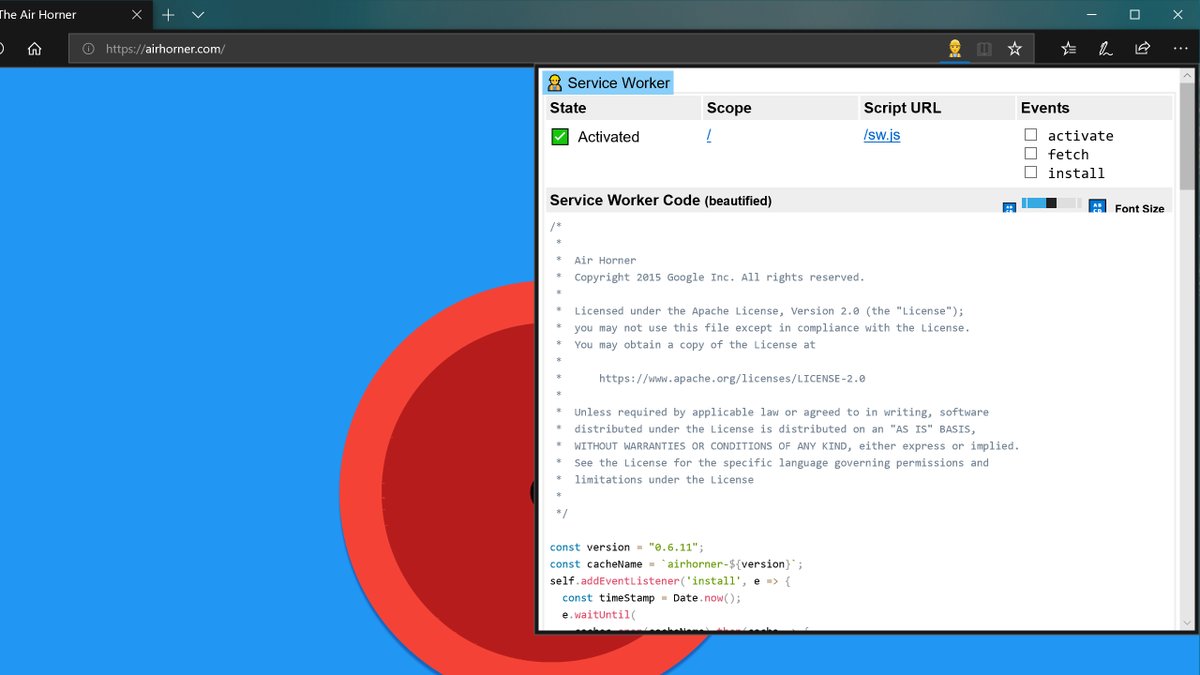This screenshot has height=675, width=1200.
Task: Open the scope link "/"
Action: [709, 135]
